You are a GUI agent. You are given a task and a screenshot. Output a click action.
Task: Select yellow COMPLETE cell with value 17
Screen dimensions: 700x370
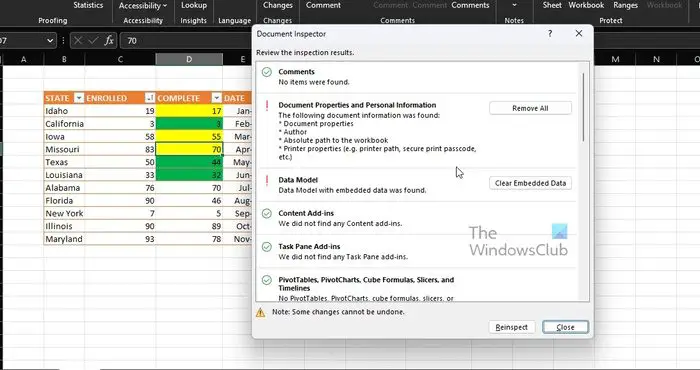tap(189, 111)
